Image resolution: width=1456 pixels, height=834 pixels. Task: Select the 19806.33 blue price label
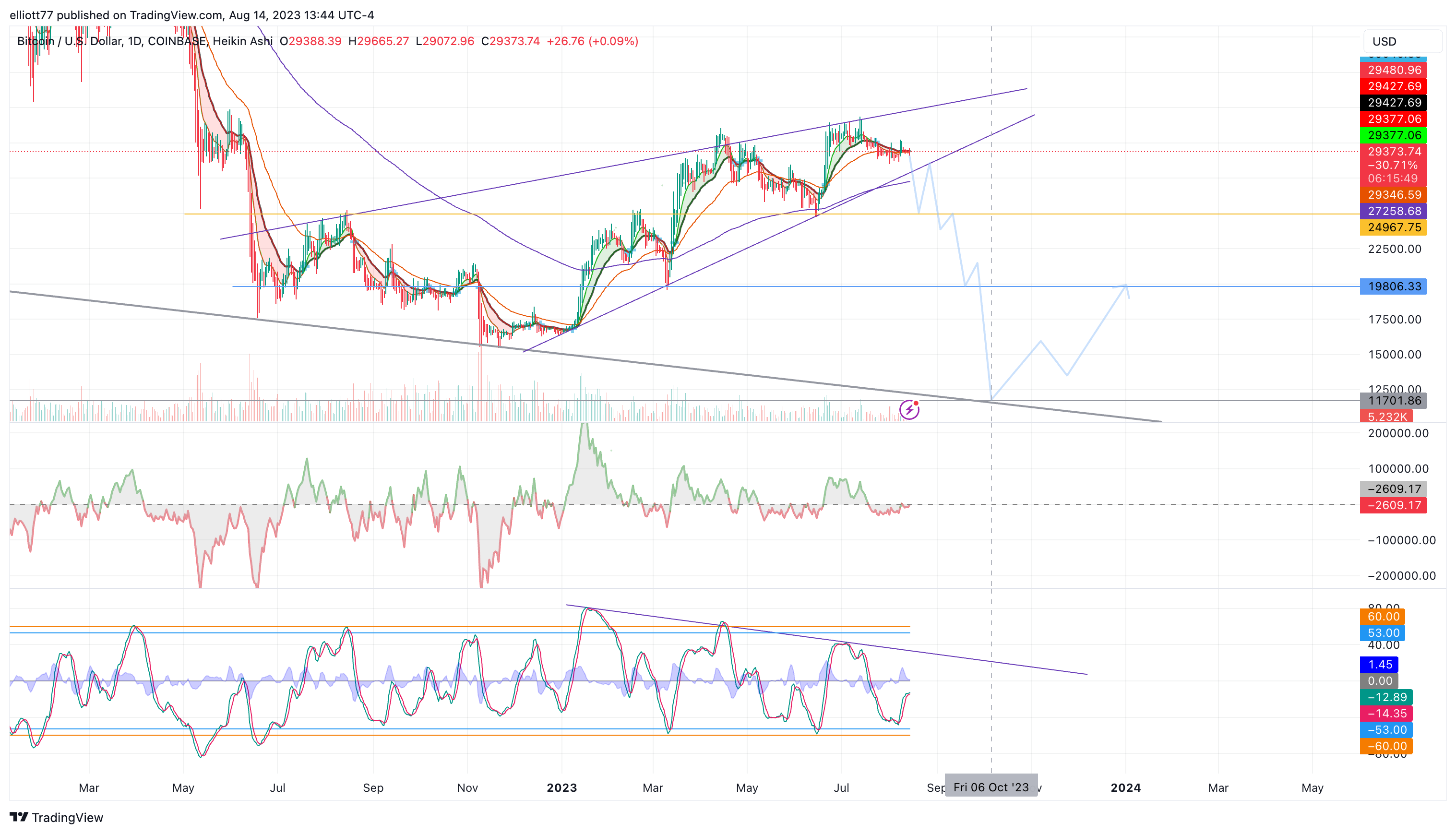click(1393, 286)
